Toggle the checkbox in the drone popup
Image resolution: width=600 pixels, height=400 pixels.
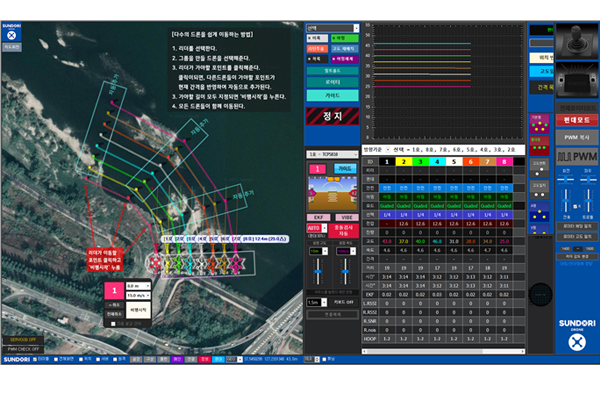coord(112,324)
